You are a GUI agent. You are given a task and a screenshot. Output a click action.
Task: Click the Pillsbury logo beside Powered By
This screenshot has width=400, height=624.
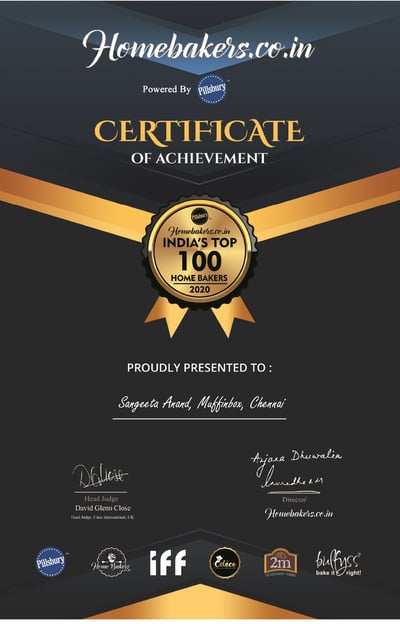(212, 89)
